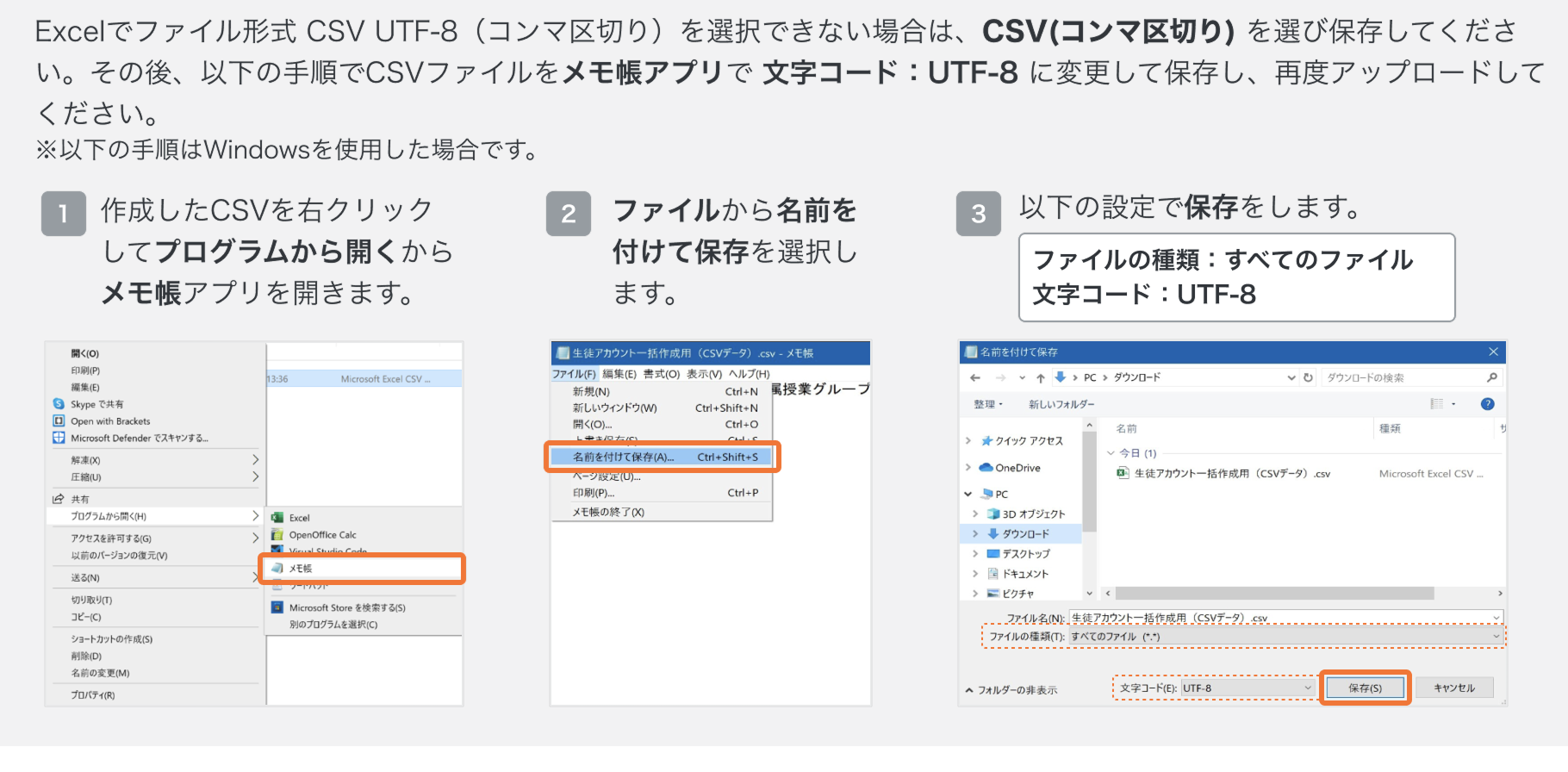Close the 名前を付けて保存 dialog
The width and height of the screenshot is (1568, 772).
point(1494,352)
